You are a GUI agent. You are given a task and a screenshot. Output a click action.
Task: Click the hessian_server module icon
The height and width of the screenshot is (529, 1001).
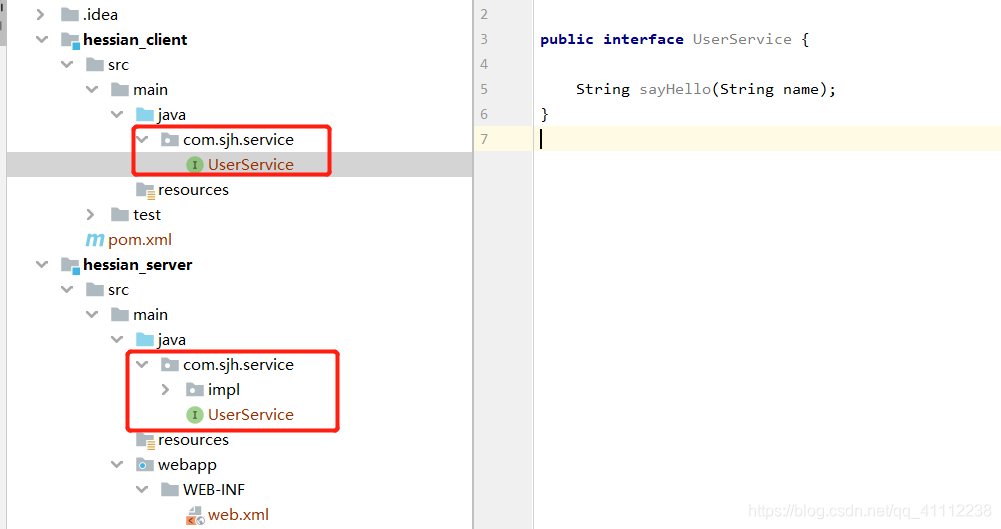point(70,265)
